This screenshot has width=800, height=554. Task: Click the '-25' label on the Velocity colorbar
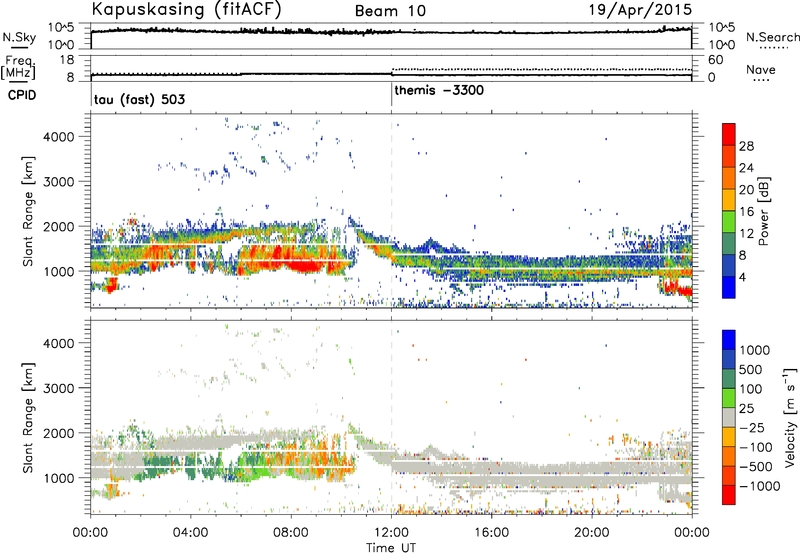[751, 428]
